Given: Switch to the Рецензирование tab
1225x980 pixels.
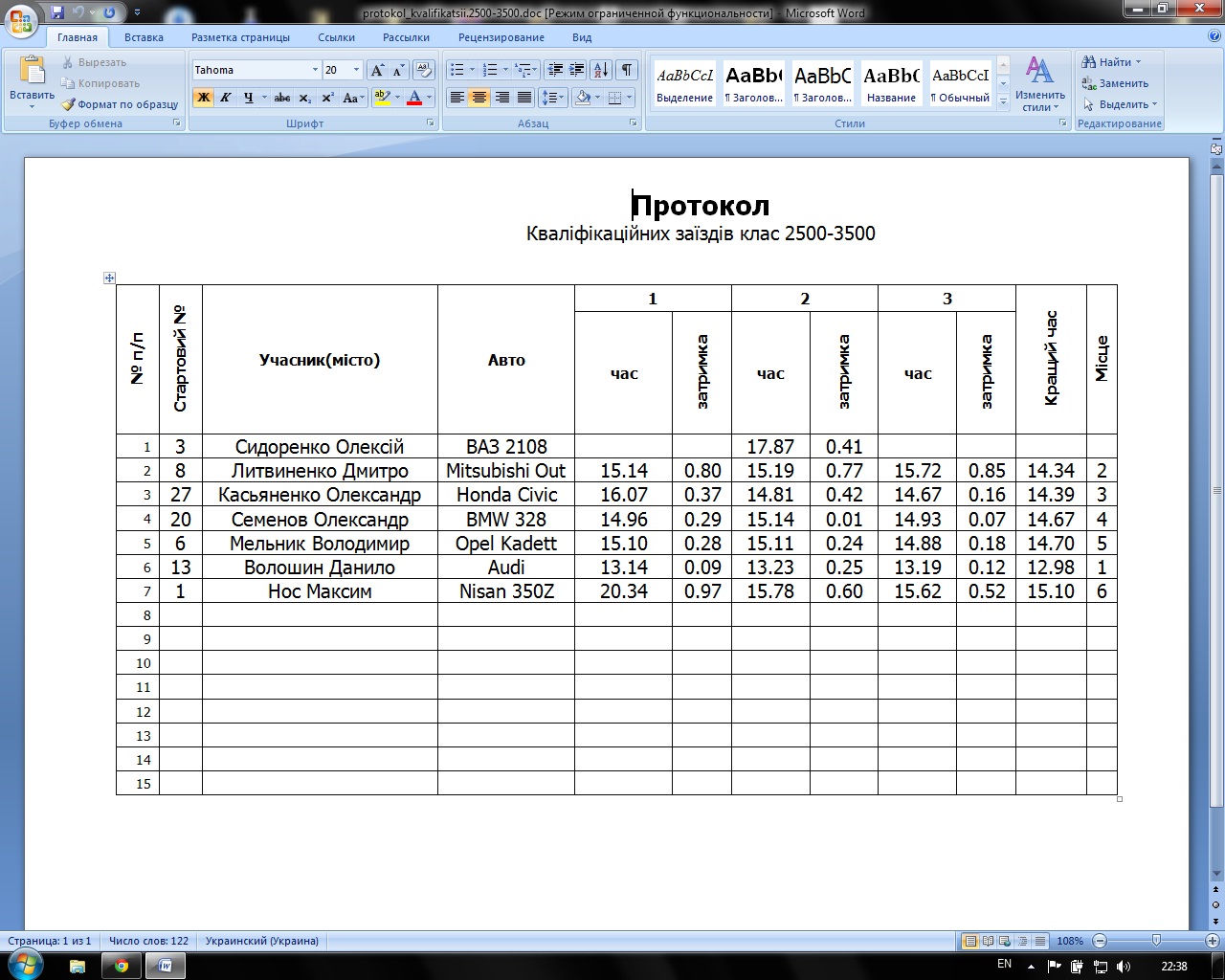Looking at the screenshot, I should coord(501,37).
